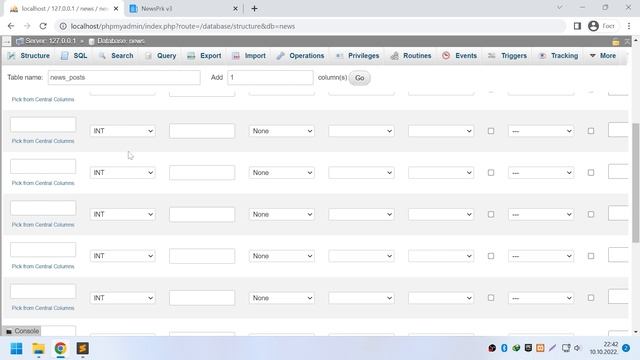This screenshot has width=640, height=360.
Task: Tick the A_I checkbox in topmost complete row
Action: (591, 131)
